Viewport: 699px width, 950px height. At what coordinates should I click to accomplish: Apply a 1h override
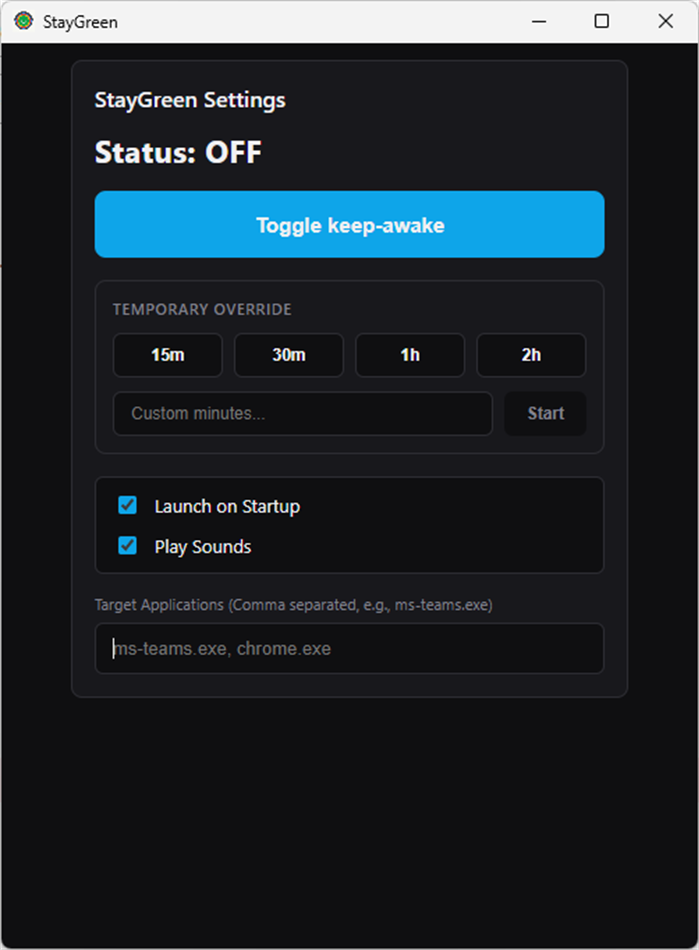coord(409,355)
